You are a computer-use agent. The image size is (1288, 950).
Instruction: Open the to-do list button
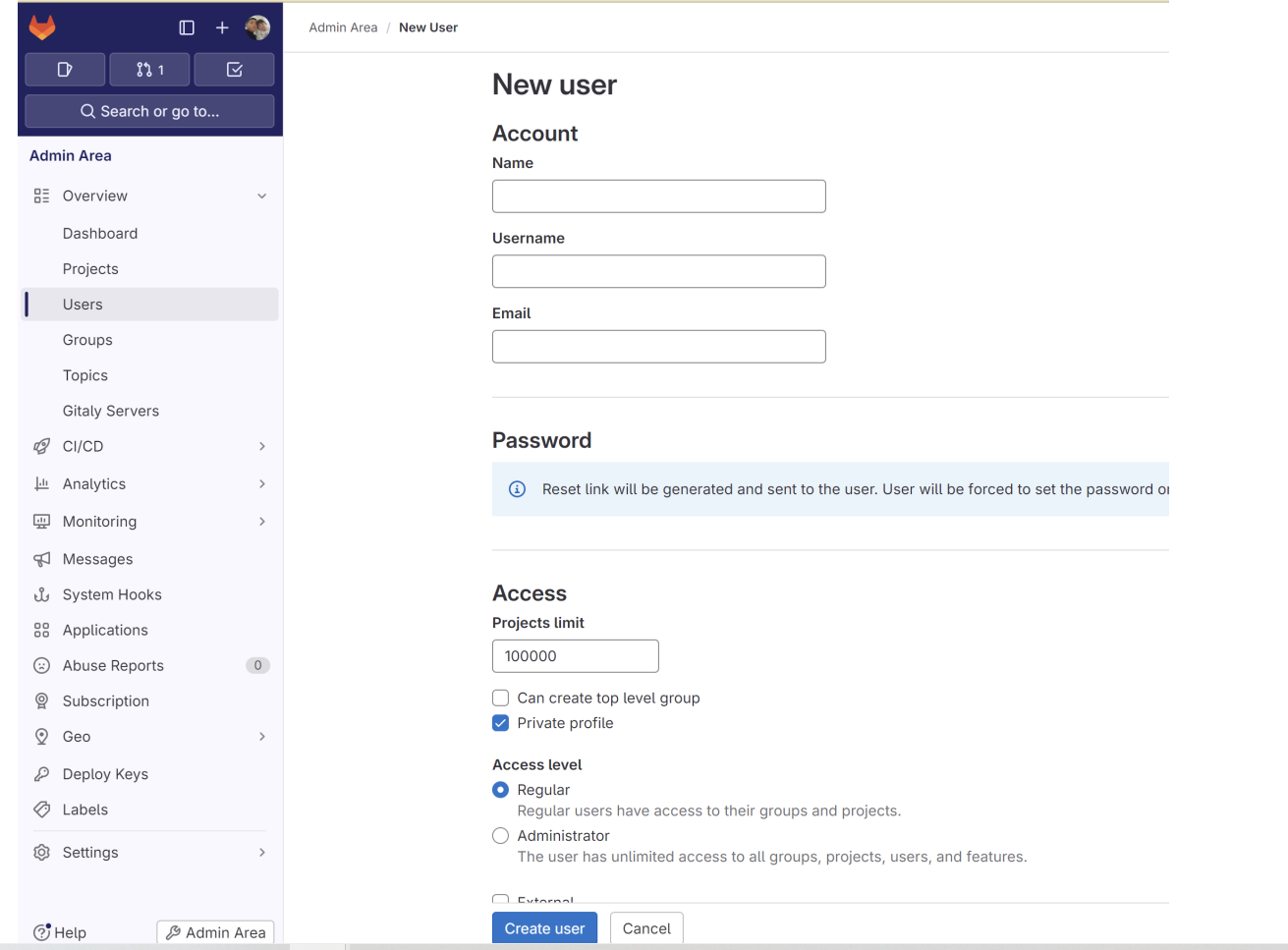coord(234,70)
